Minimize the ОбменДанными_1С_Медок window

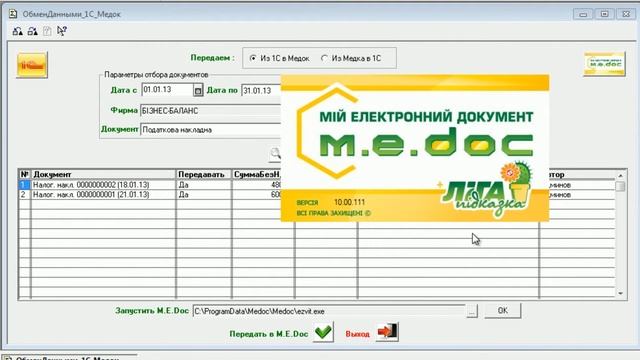click(583, 14)
